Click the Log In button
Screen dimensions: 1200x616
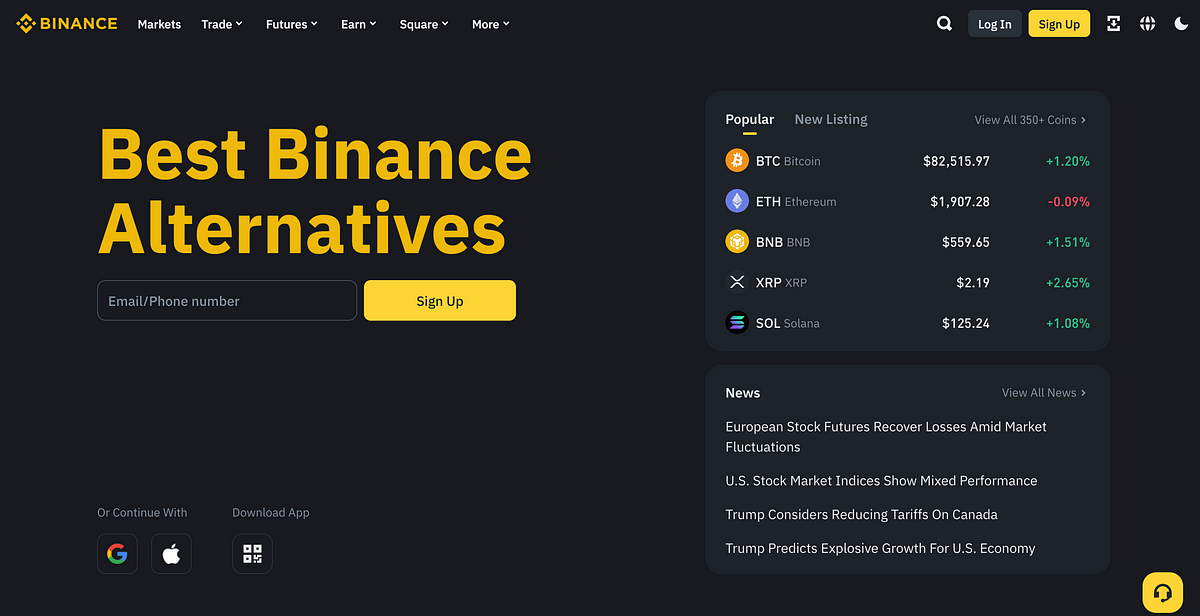(994, 24)
